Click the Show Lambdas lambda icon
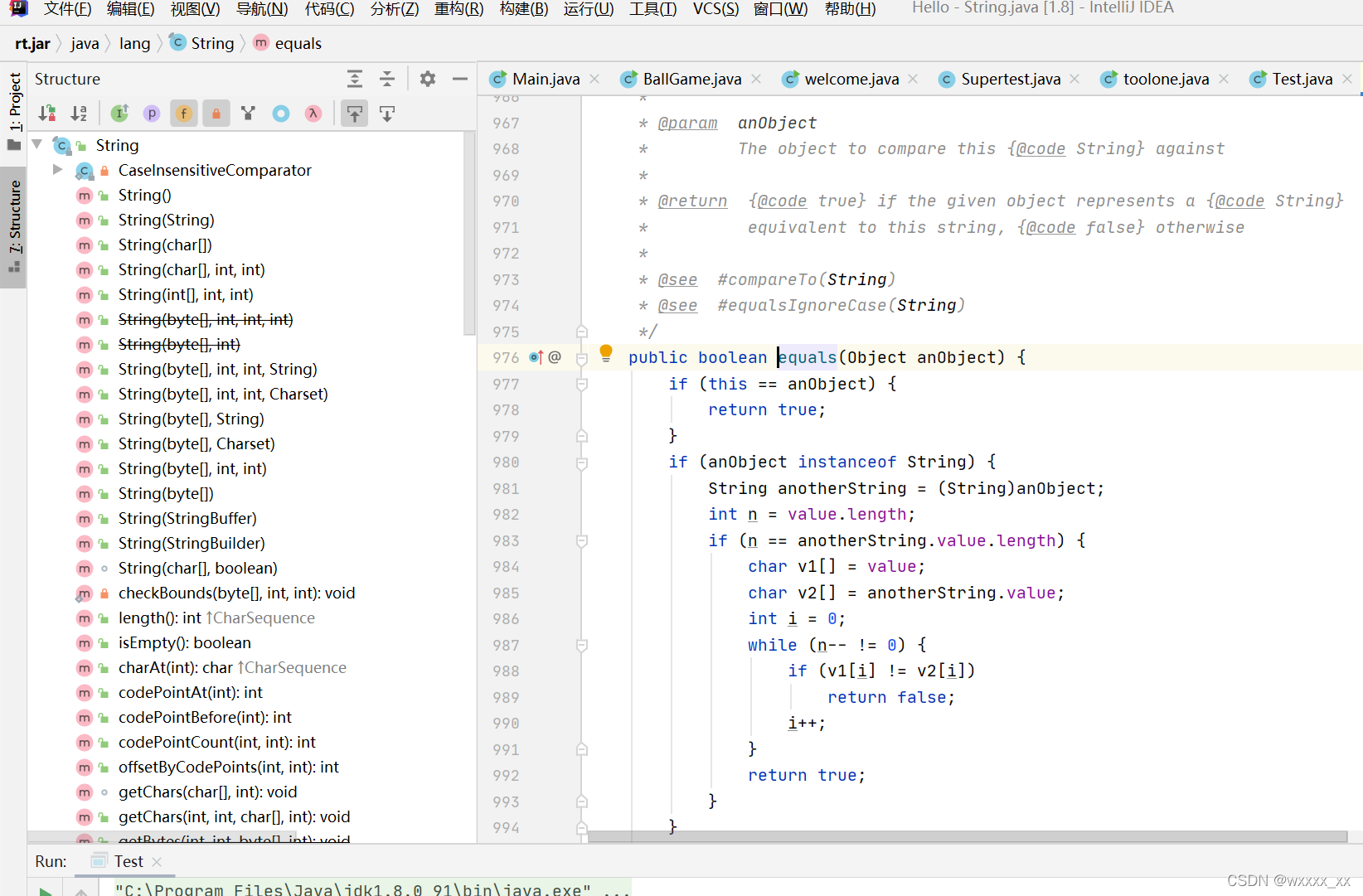1363x896 pixels. [313, 114]
